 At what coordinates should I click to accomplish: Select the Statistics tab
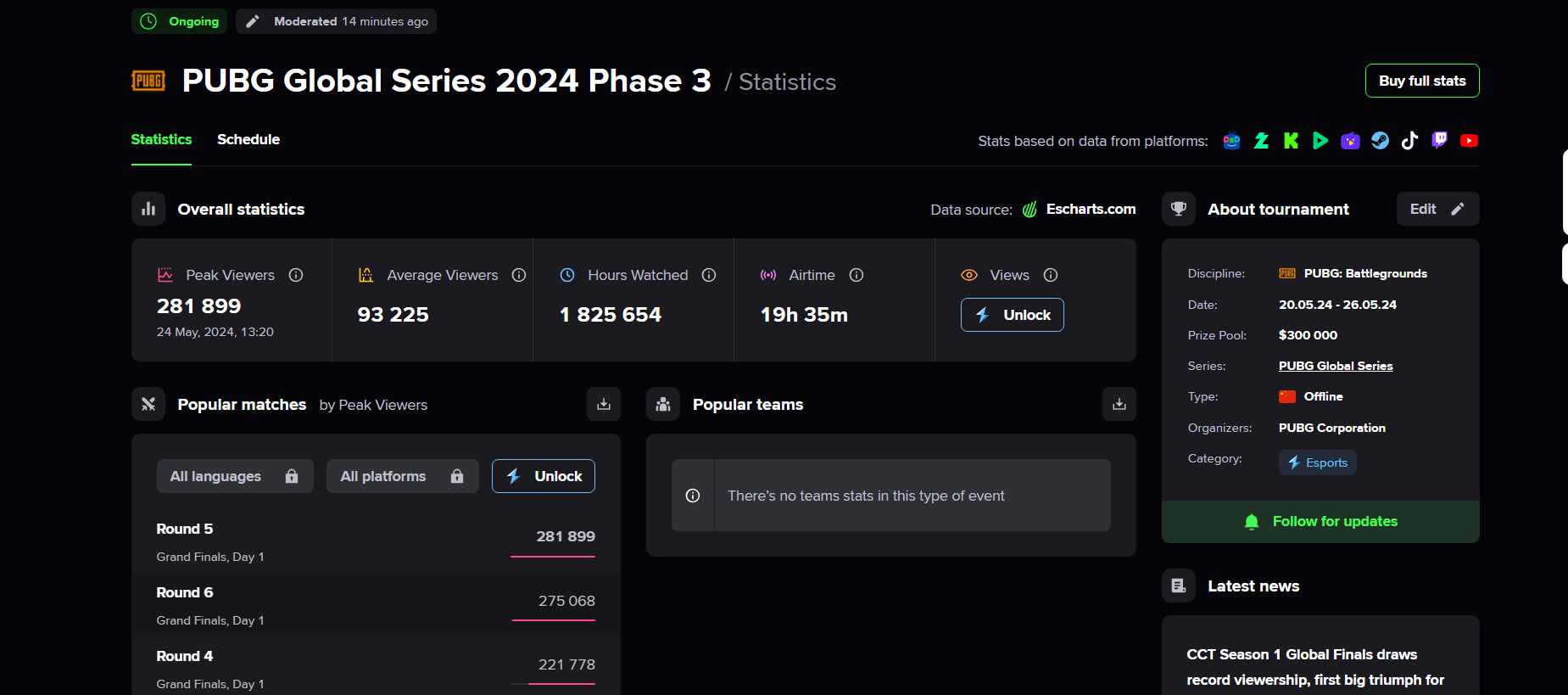point(161,139)
